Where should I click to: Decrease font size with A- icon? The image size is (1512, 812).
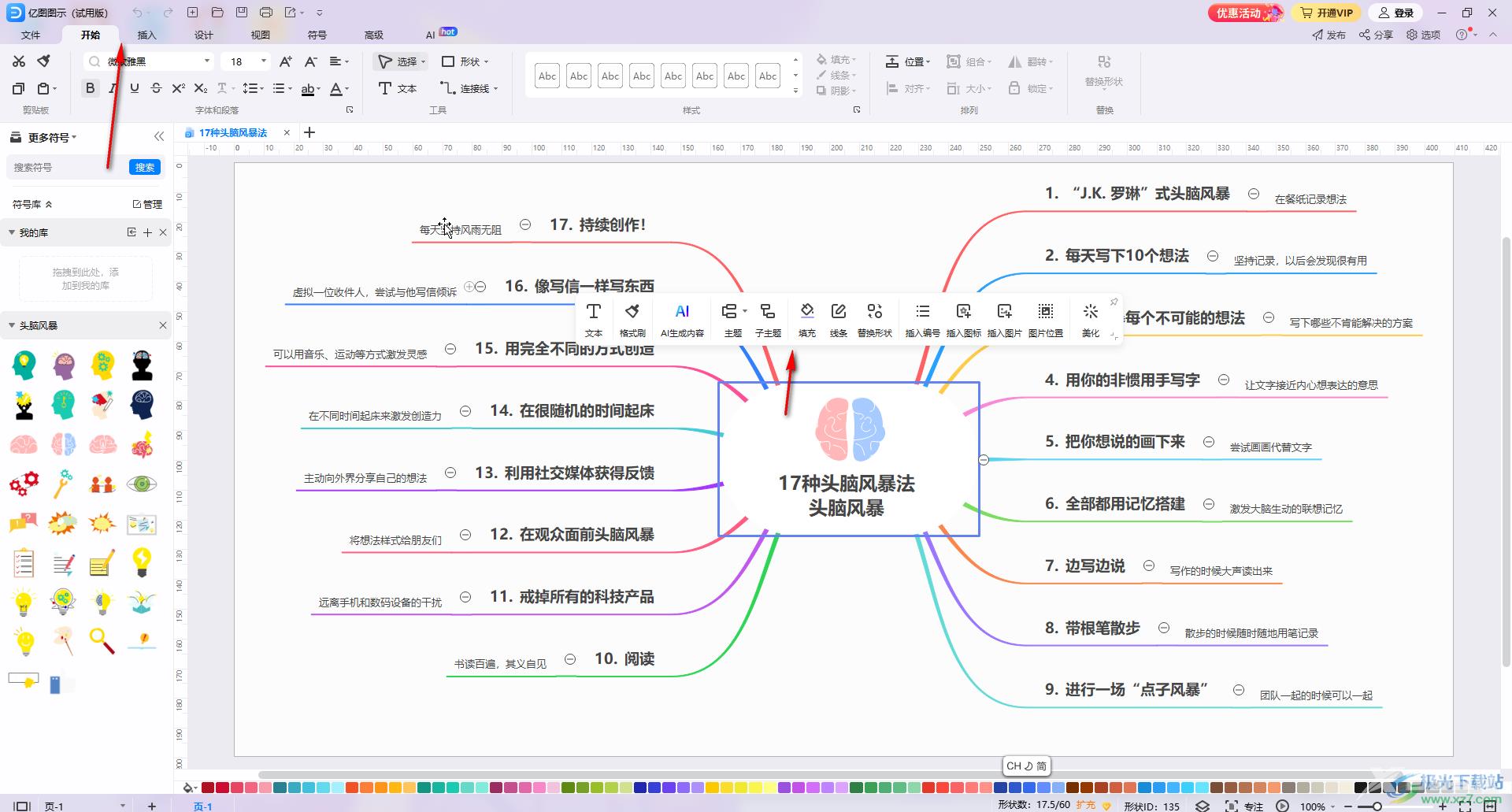pos(311,61)
